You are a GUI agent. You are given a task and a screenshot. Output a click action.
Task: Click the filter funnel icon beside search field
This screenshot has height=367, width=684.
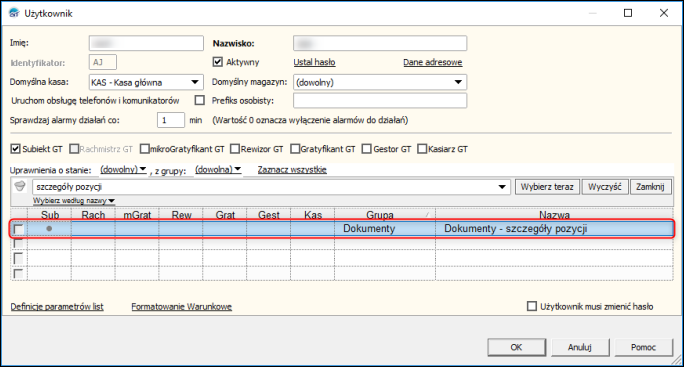coord(20,187)
